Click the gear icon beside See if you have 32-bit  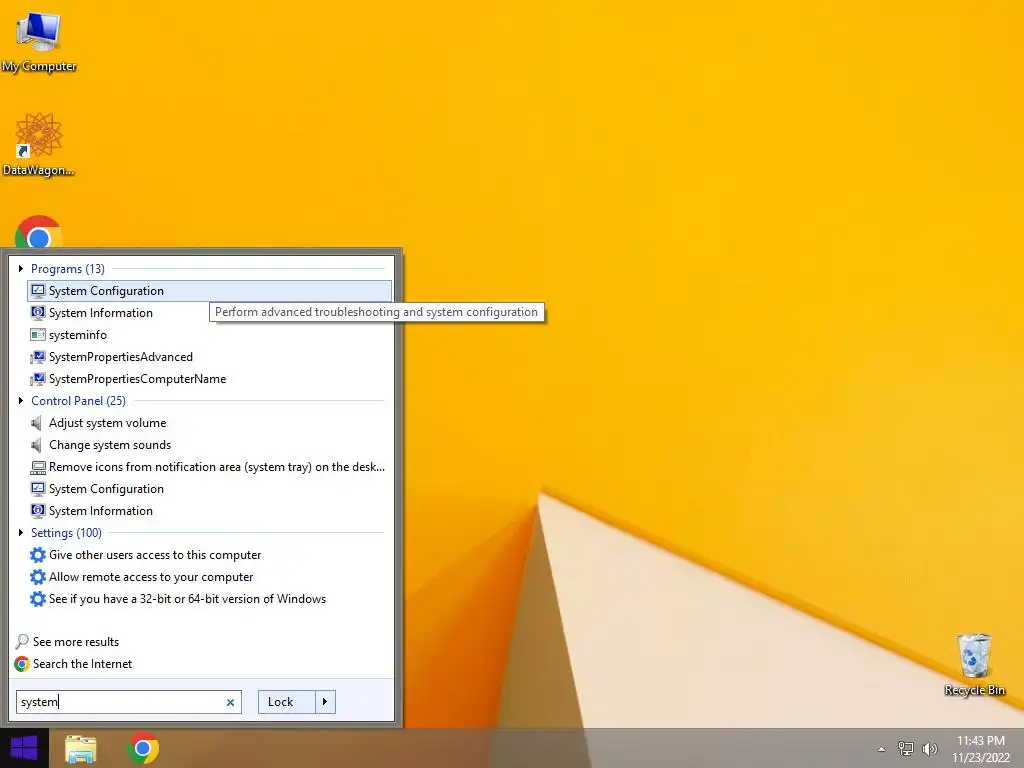click(x=38, y=599)
